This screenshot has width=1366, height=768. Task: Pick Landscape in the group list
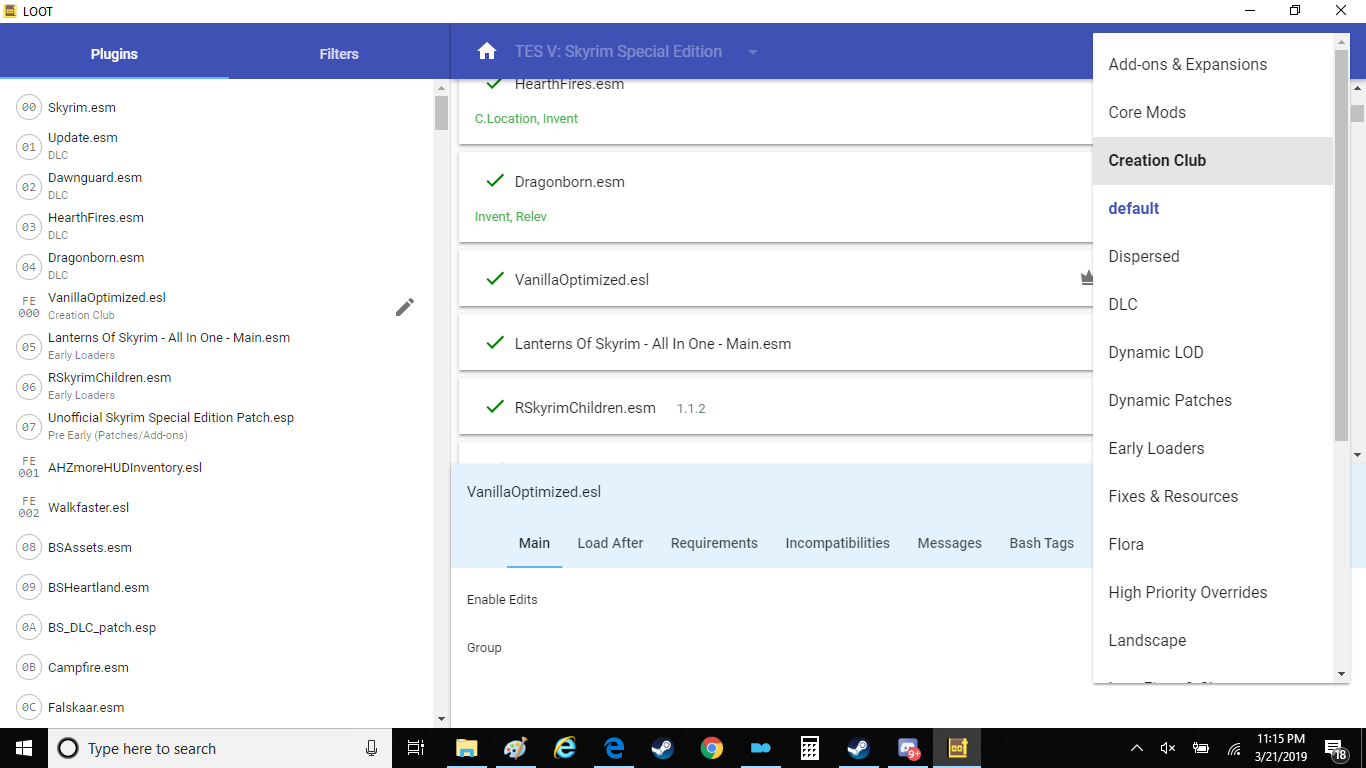[1213, 641]
